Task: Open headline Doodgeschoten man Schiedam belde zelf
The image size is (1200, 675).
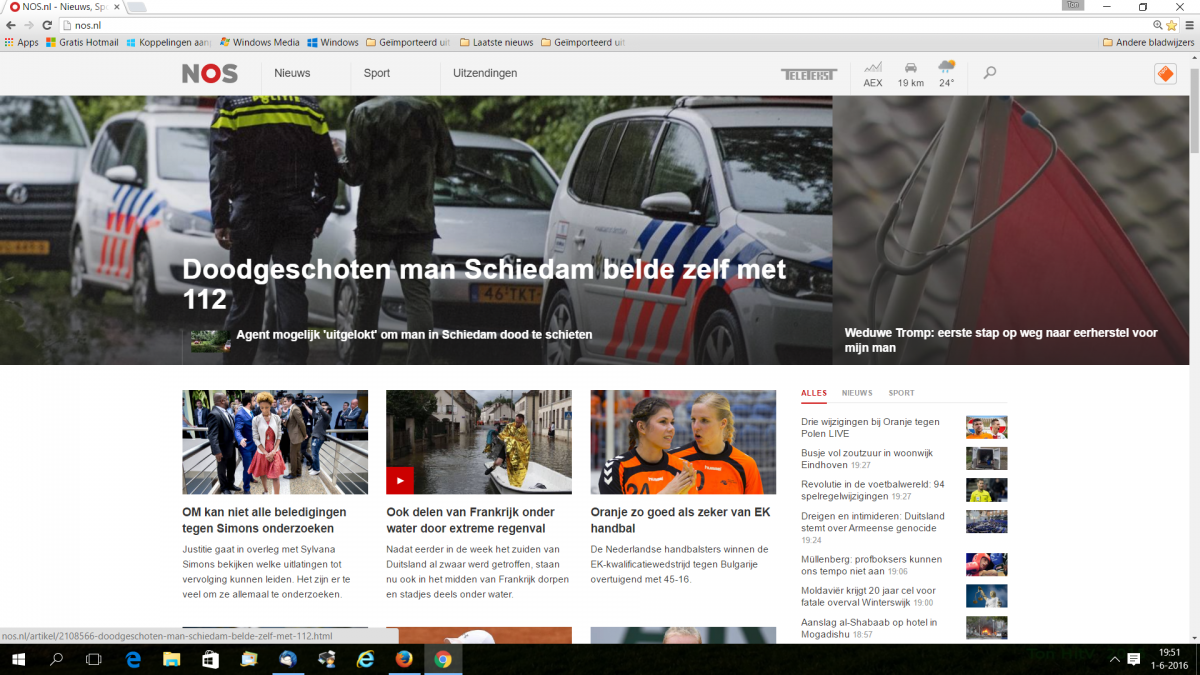Action: 484,284
